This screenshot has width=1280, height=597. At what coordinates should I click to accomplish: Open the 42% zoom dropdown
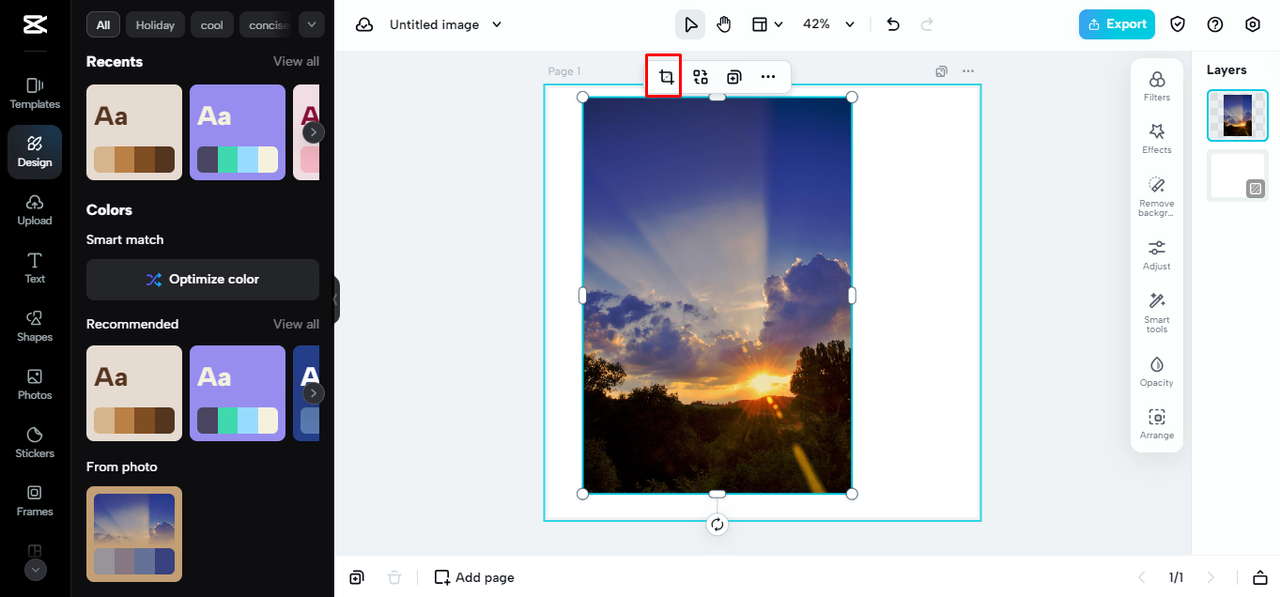(x=829, y=25)
